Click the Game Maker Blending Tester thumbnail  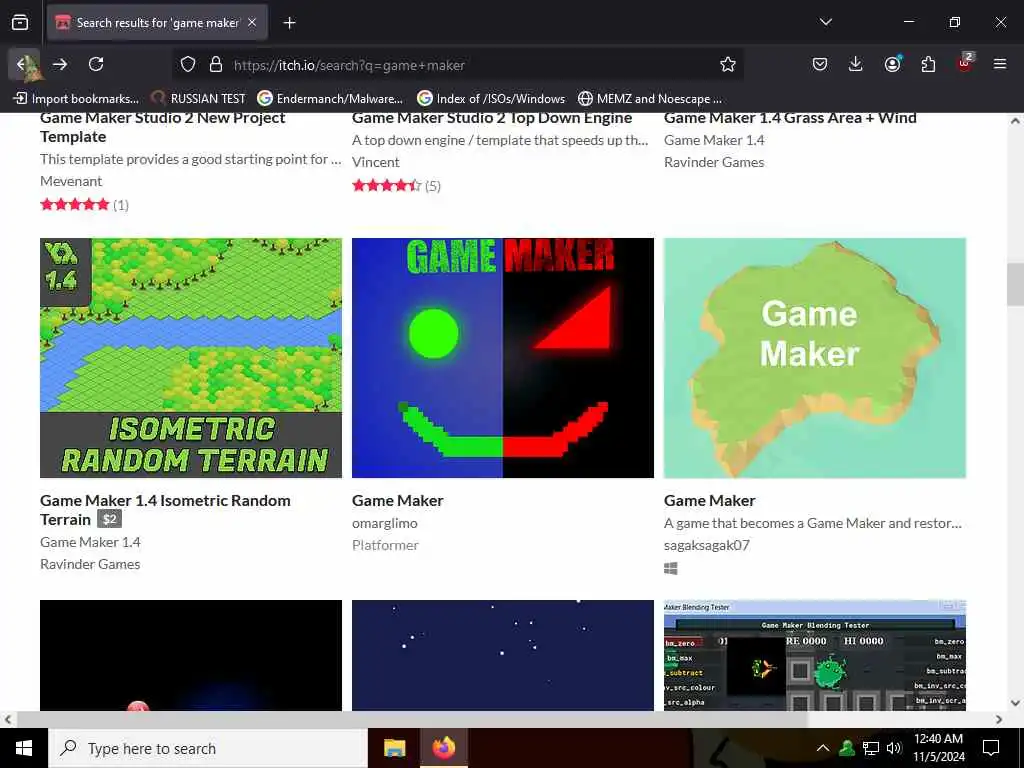[815, 655]
